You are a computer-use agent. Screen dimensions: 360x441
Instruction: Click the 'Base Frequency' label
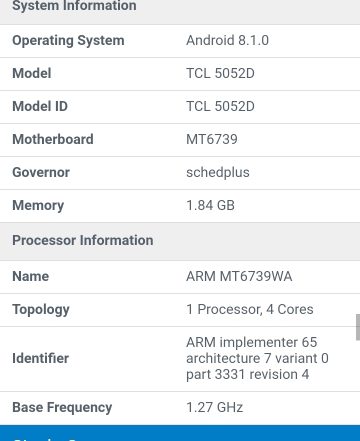point(62,408)
